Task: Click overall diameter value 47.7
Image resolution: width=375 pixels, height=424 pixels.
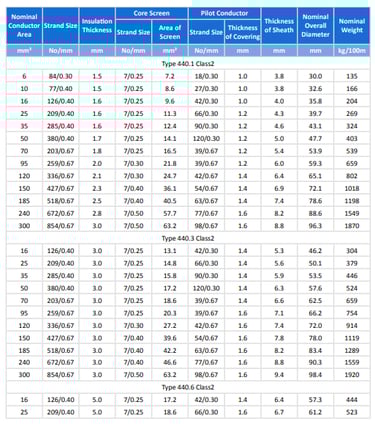Action: pyautogui.click(x=315, y=139)
